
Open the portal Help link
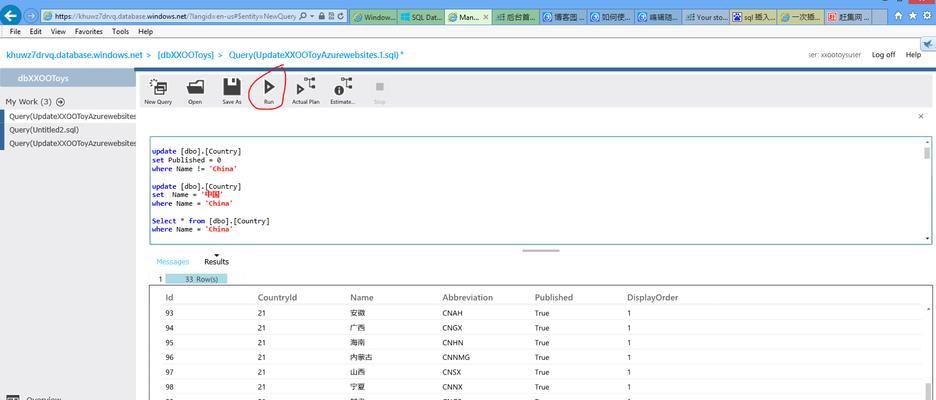pos(913,54)
